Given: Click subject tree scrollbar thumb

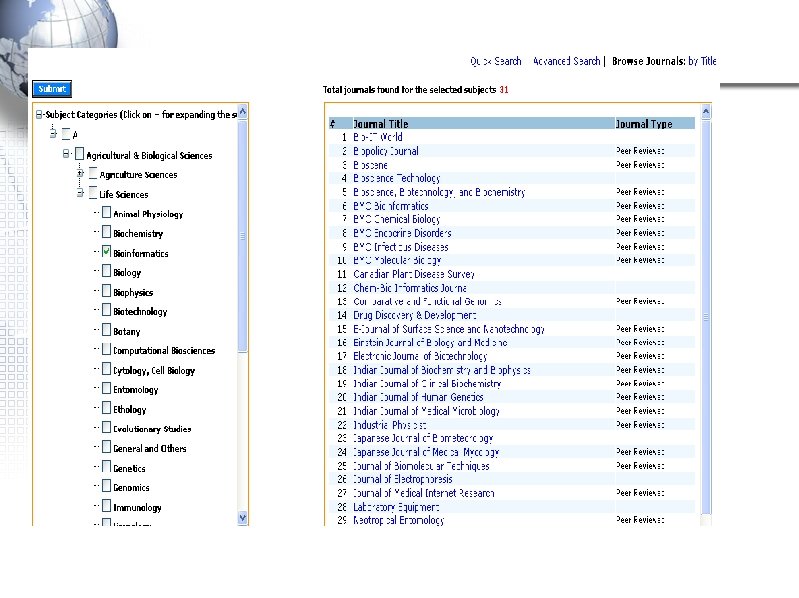Looking at the screenshot, I should (x=243, y=236).
